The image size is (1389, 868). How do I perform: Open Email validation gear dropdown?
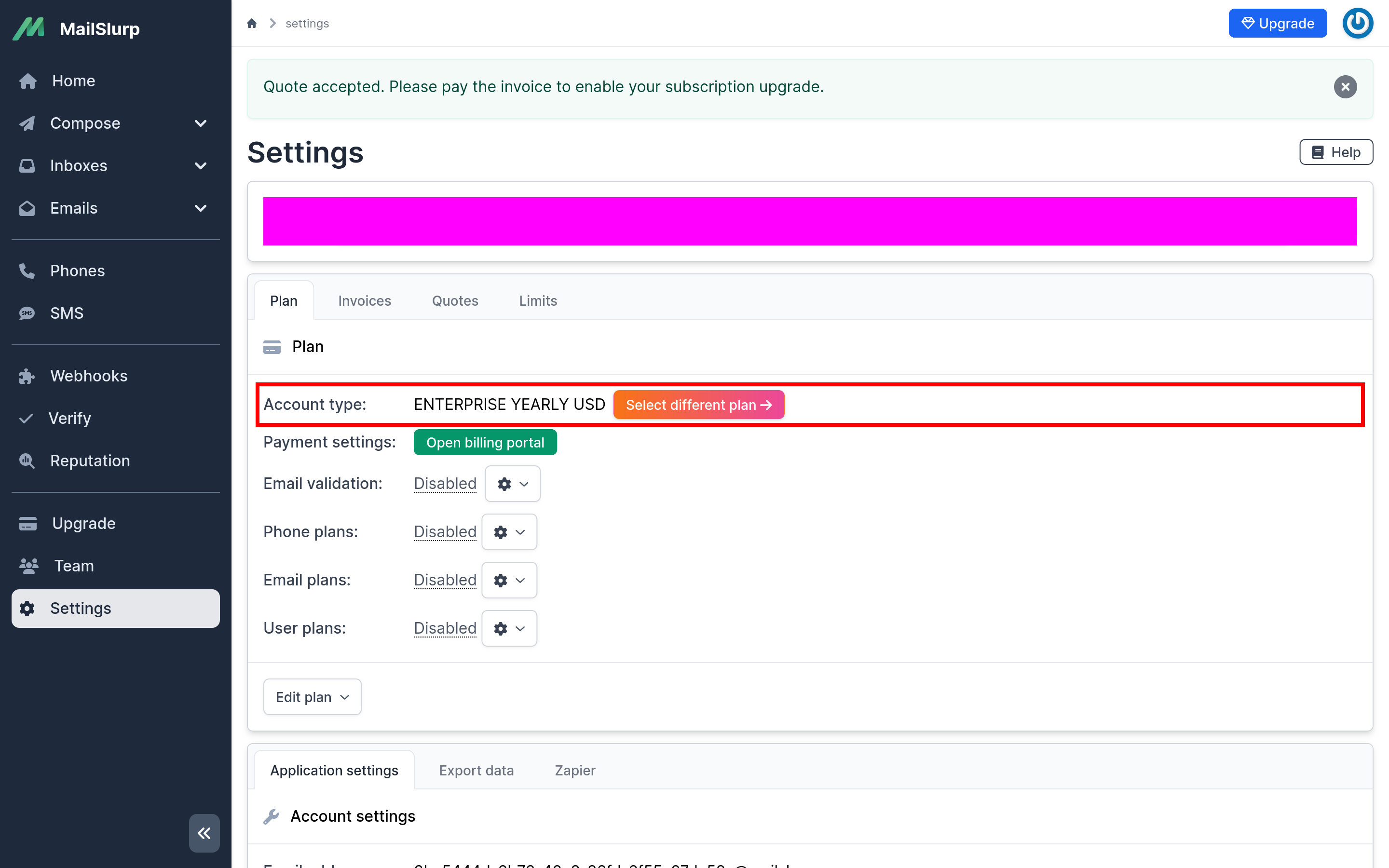513,484
